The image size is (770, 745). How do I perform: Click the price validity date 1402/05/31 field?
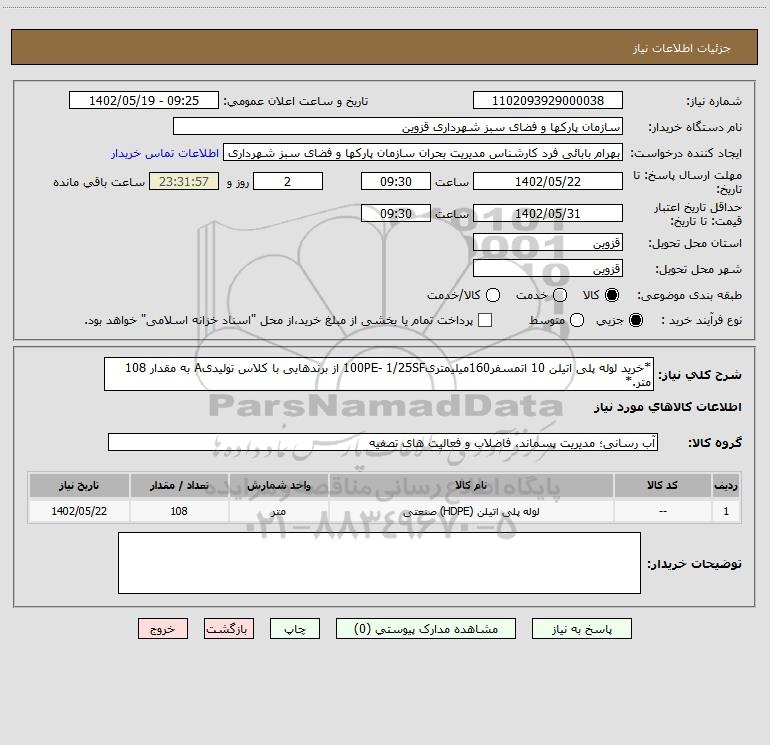(548, 213)
